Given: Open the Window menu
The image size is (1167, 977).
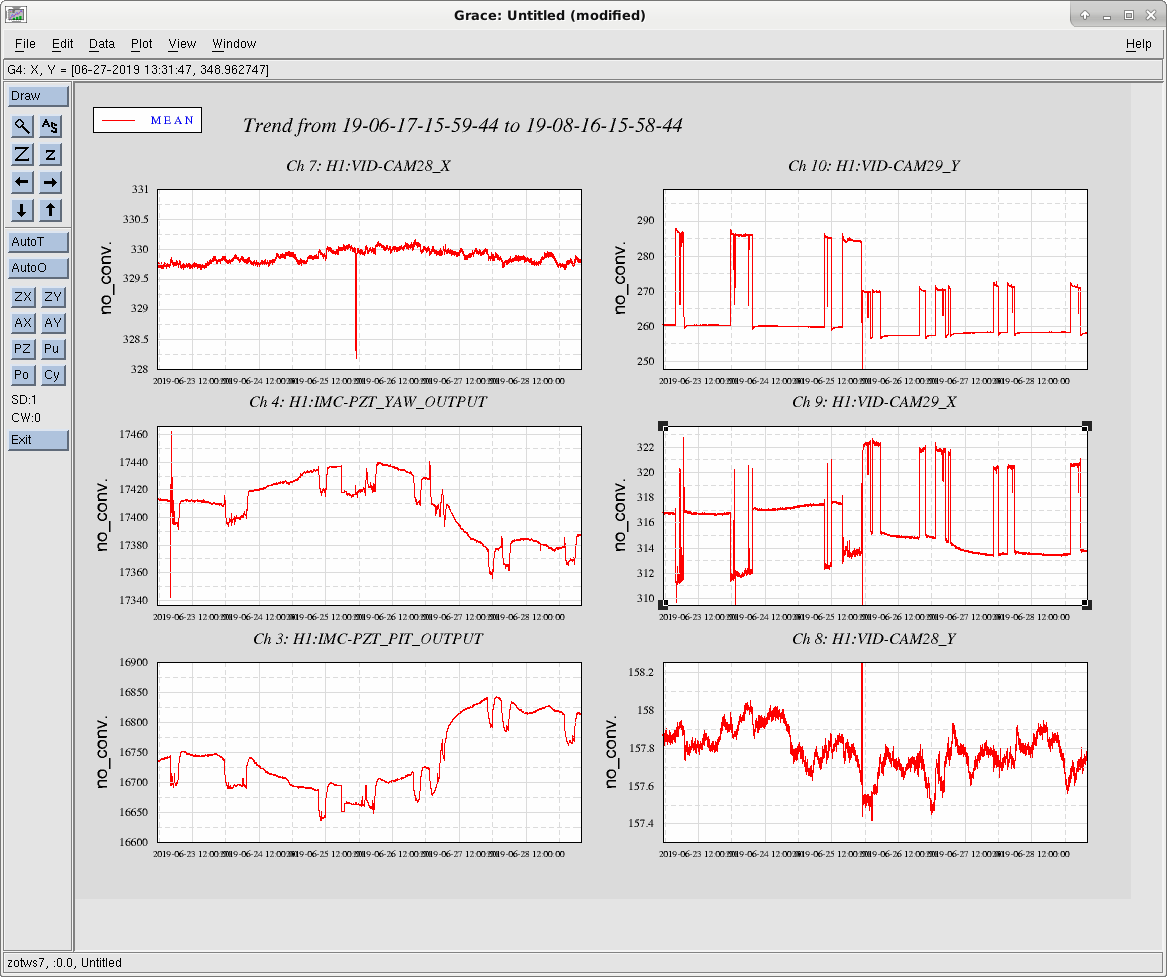Looking at the screenshot, I should click(x=234, y=44).
